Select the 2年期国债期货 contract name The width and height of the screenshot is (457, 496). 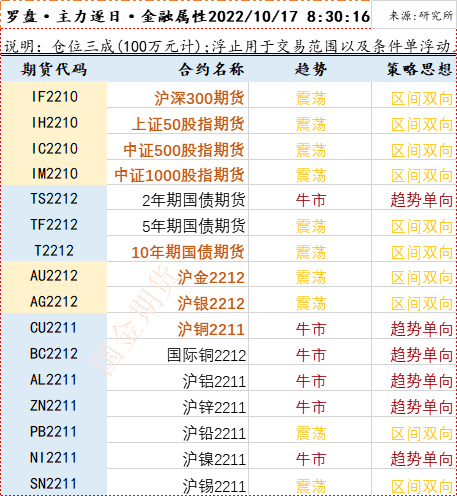(x=194, y=200)
